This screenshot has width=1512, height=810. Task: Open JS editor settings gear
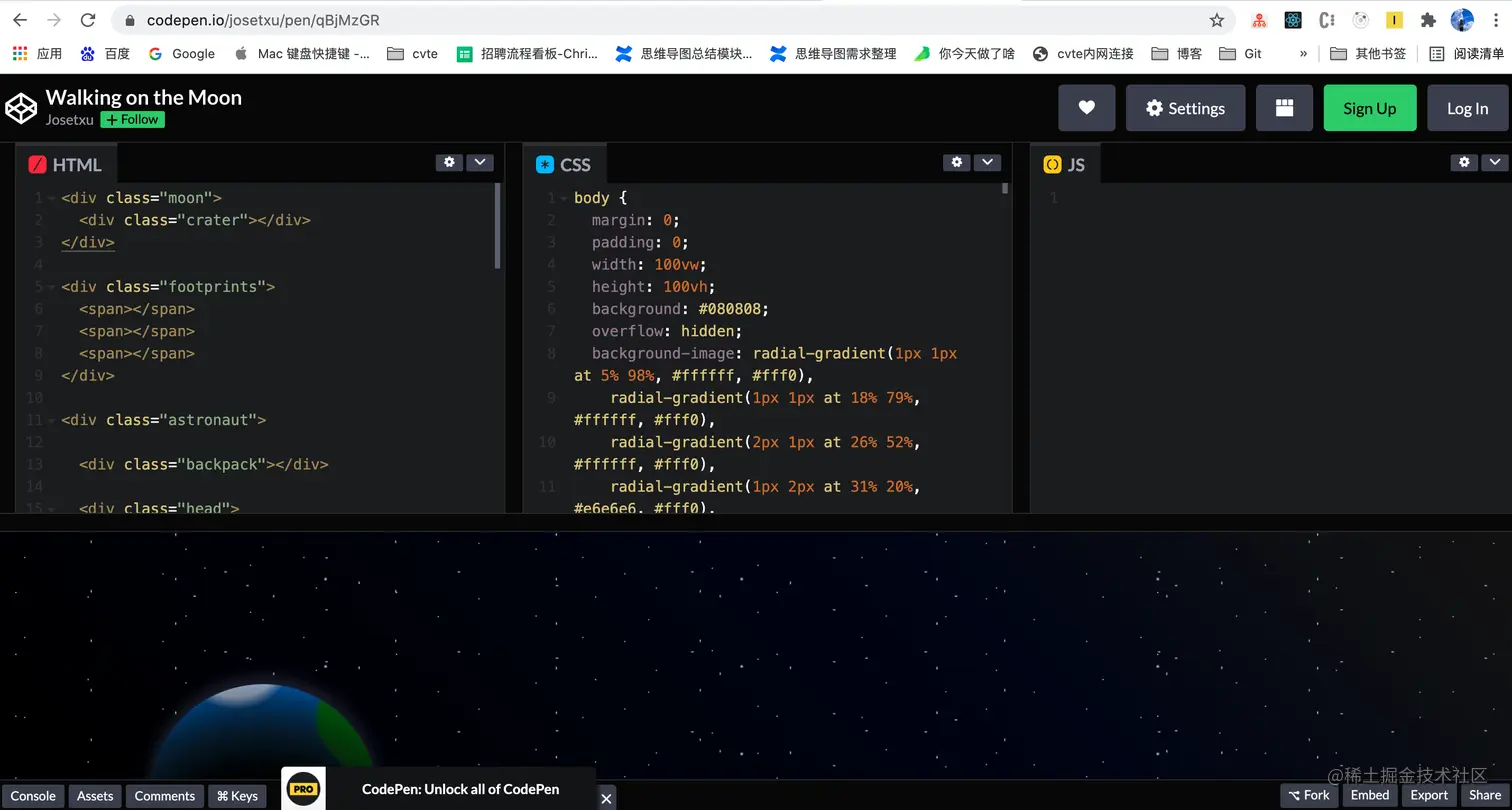[x=1465, y=162]
